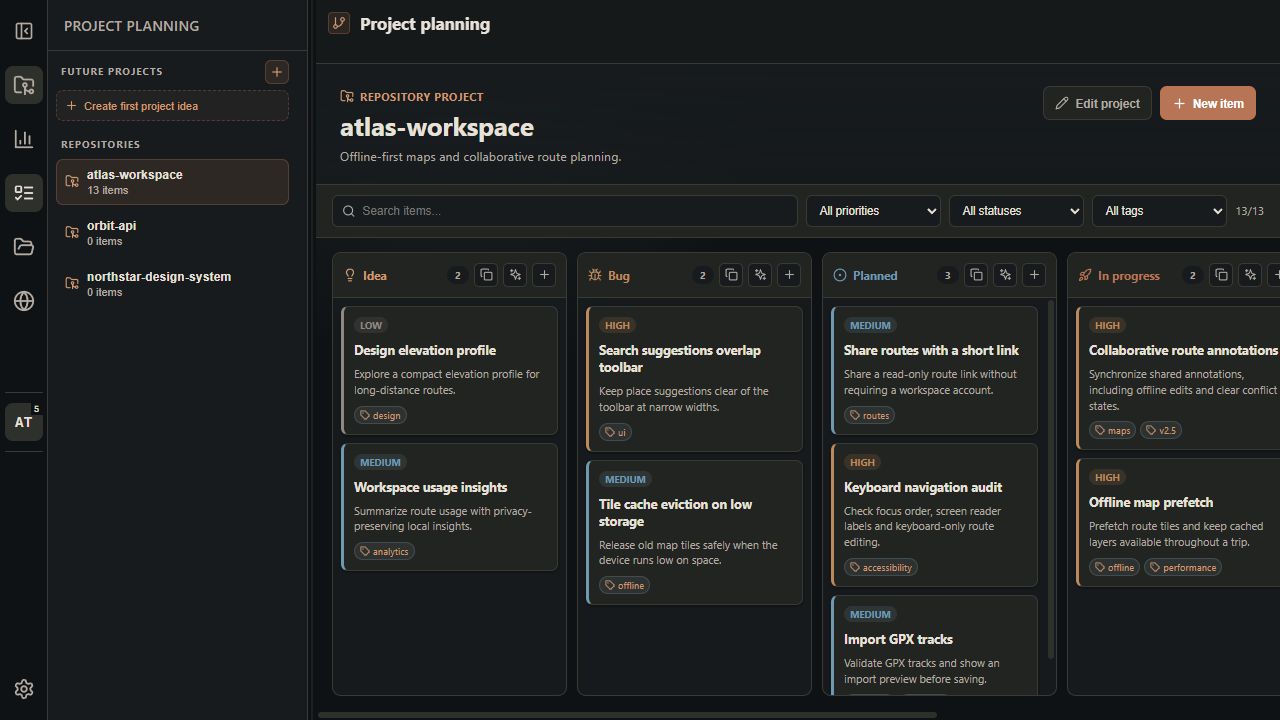Open the All priorities dropdown
The width and height of the screenshot is (1280, 720).
tap(873, 211)
